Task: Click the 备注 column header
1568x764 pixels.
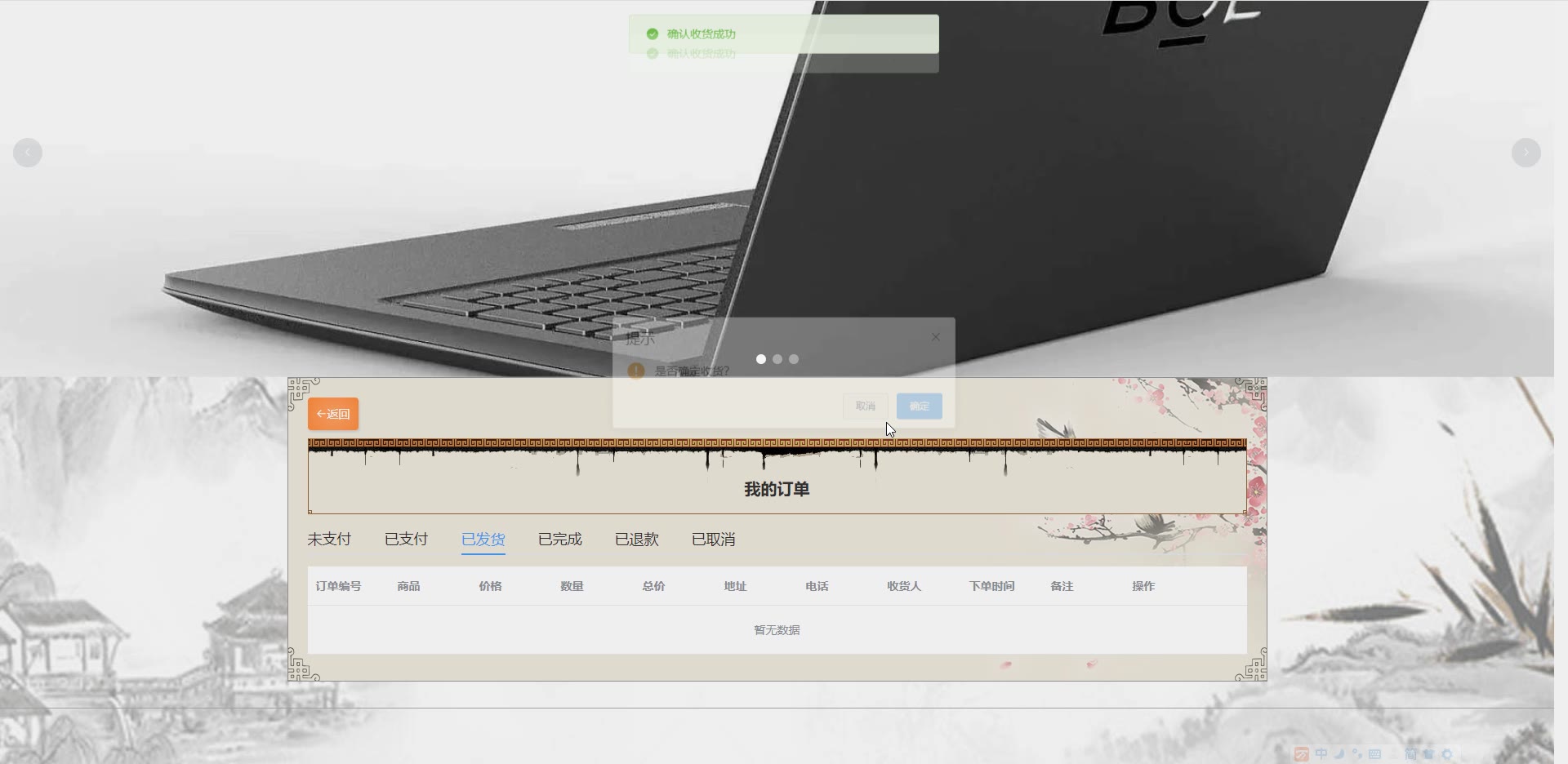Action: point(1062,586)
